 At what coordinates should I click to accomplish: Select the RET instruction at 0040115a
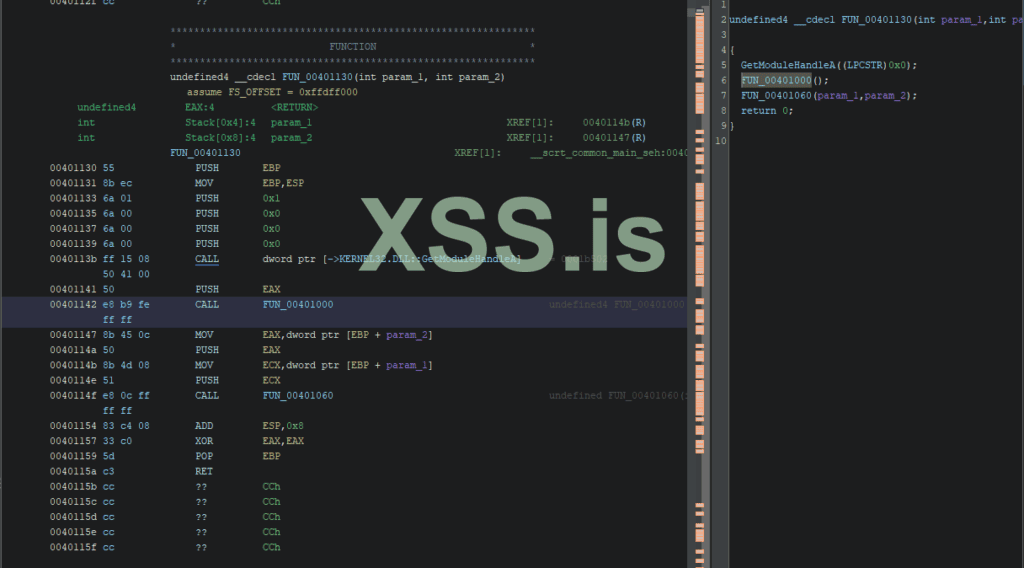pos(204,471)
